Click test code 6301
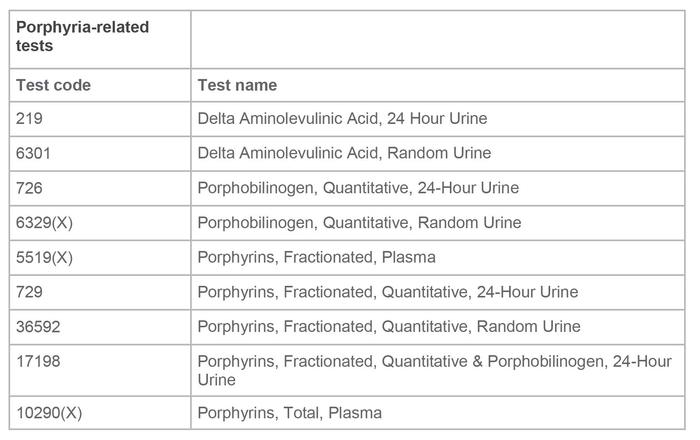This screenshot has width=700, height=440. (33, 154)
